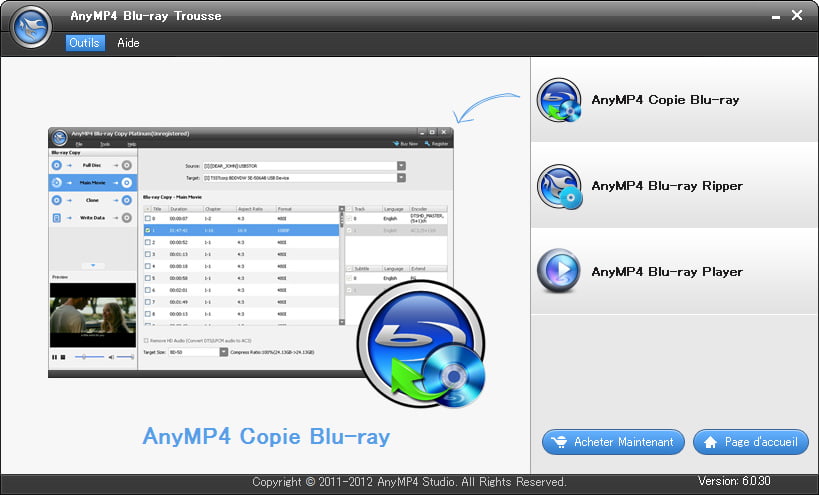Click the AnyMP4 logo in the title bar
This screenshot has width=819, height=495.
[31, 27]
